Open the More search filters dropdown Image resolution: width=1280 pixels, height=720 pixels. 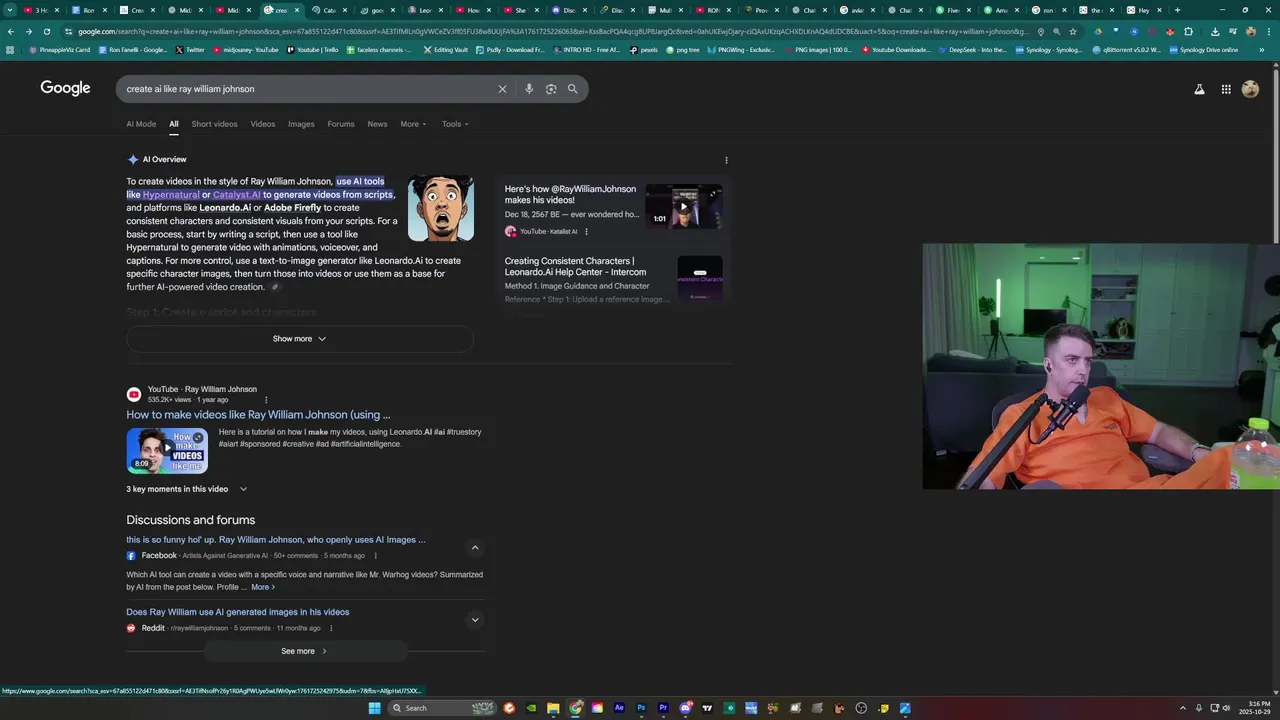tap(413, 124)
